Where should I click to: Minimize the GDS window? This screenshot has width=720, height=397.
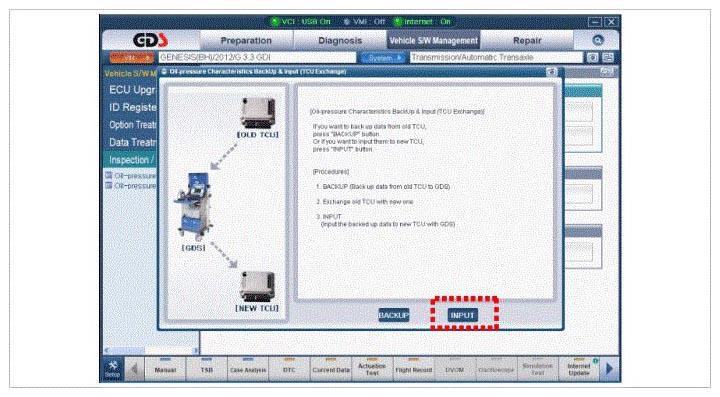595,22
